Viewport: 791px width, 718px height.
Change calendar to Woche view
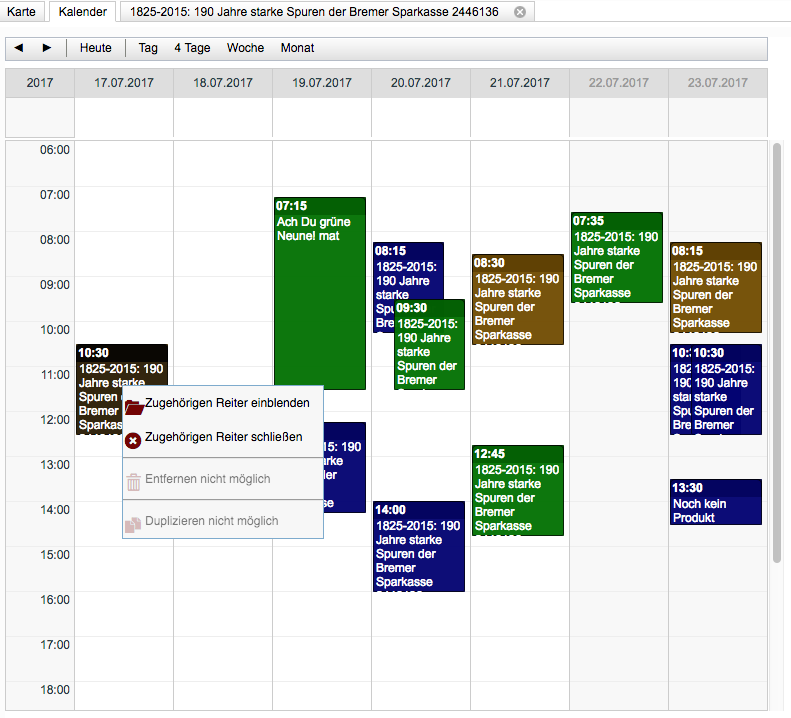pos(245,48)
